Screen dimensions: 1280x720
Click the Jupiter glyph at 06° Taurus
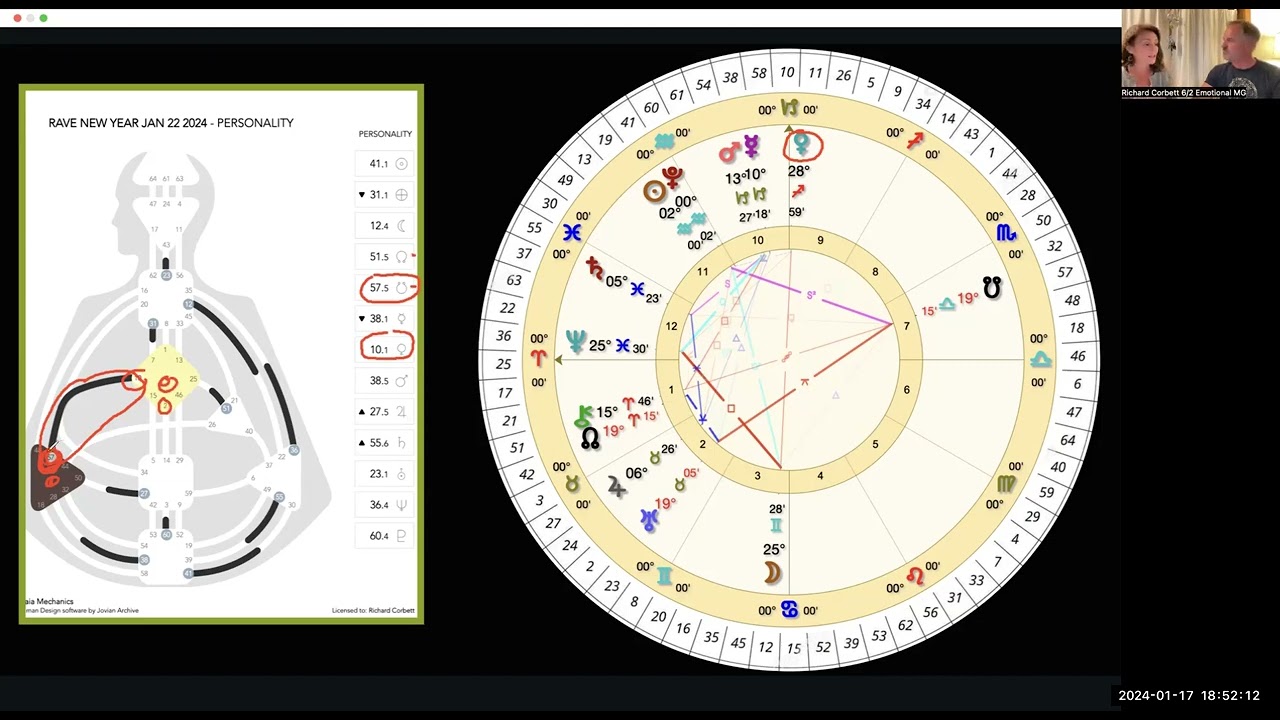point(616,487)
